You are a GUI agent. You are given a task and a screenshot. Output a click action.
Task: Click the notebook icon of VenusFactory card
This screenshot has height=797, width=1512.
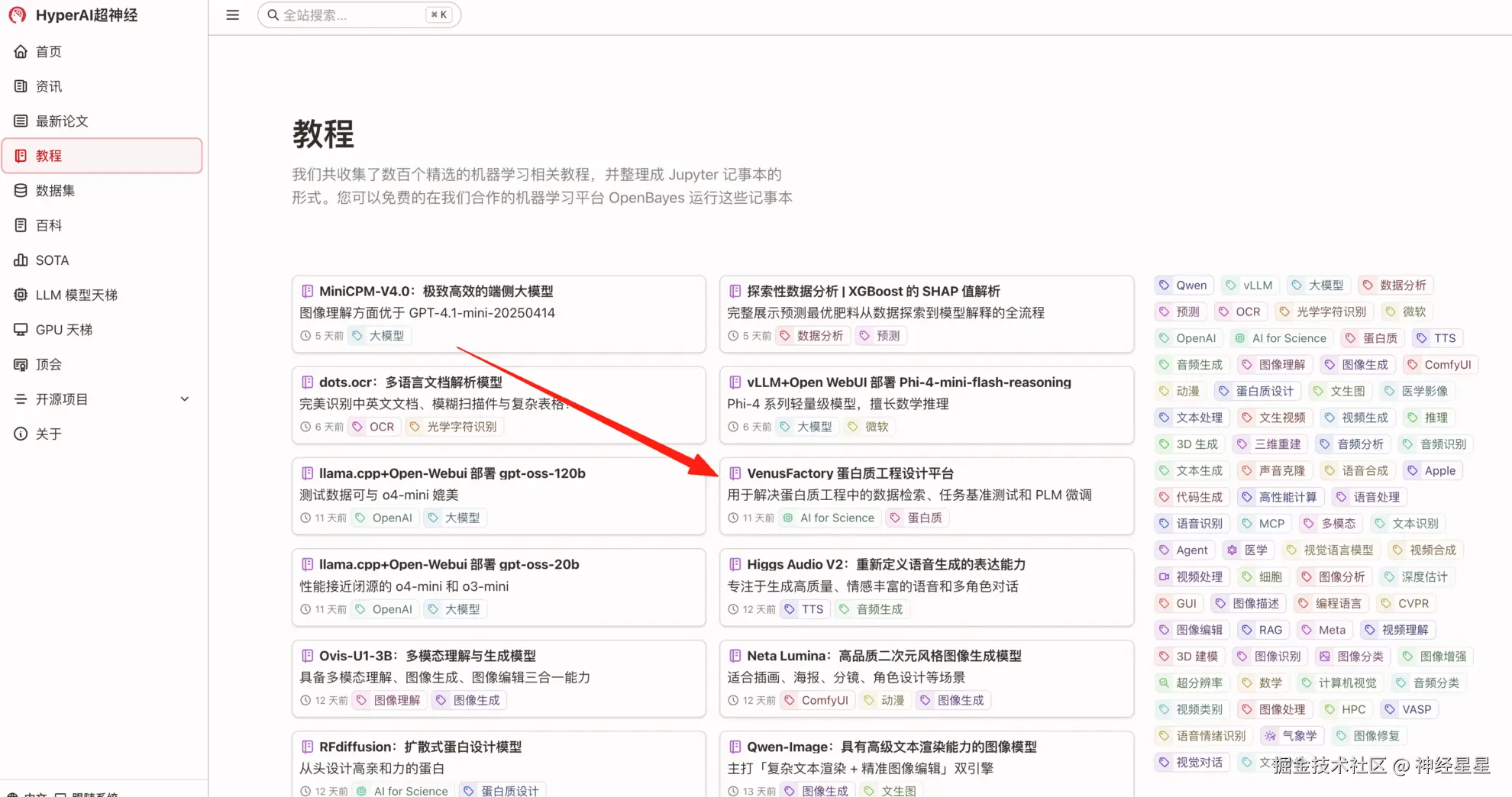pos(735,474)
